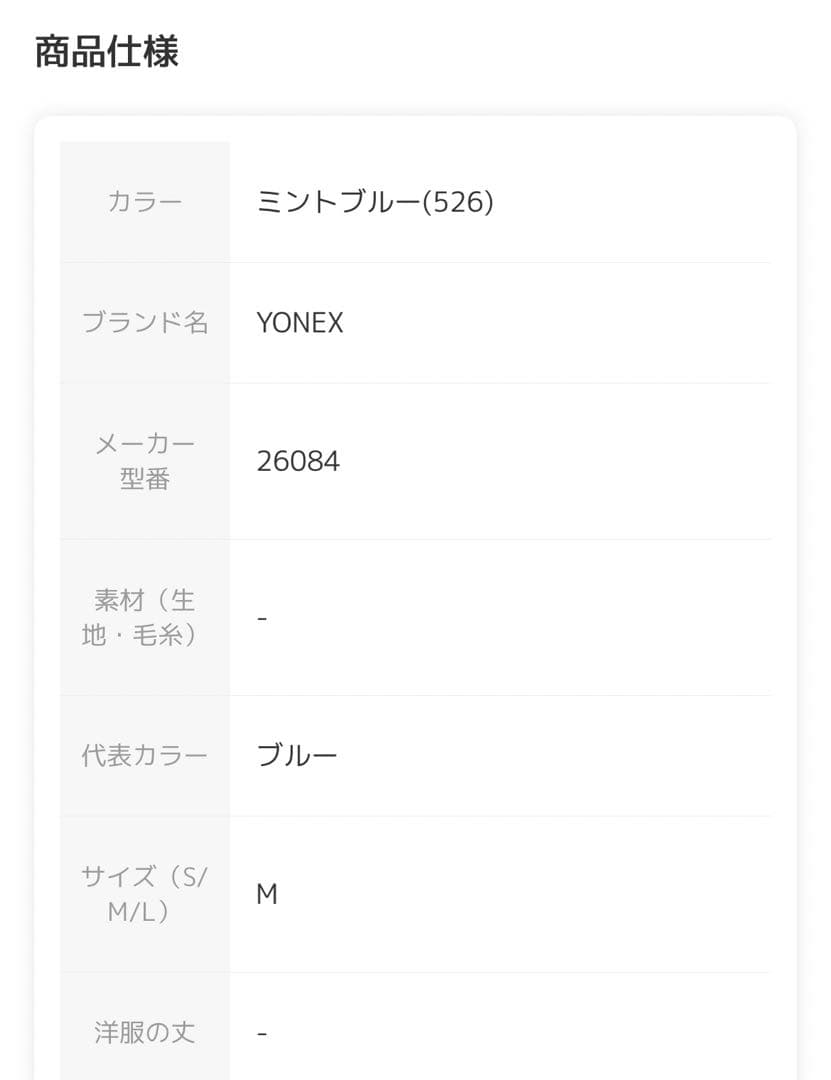Click the 型番 text below メーカー
831x1080 pixels.
pos(145,479)
